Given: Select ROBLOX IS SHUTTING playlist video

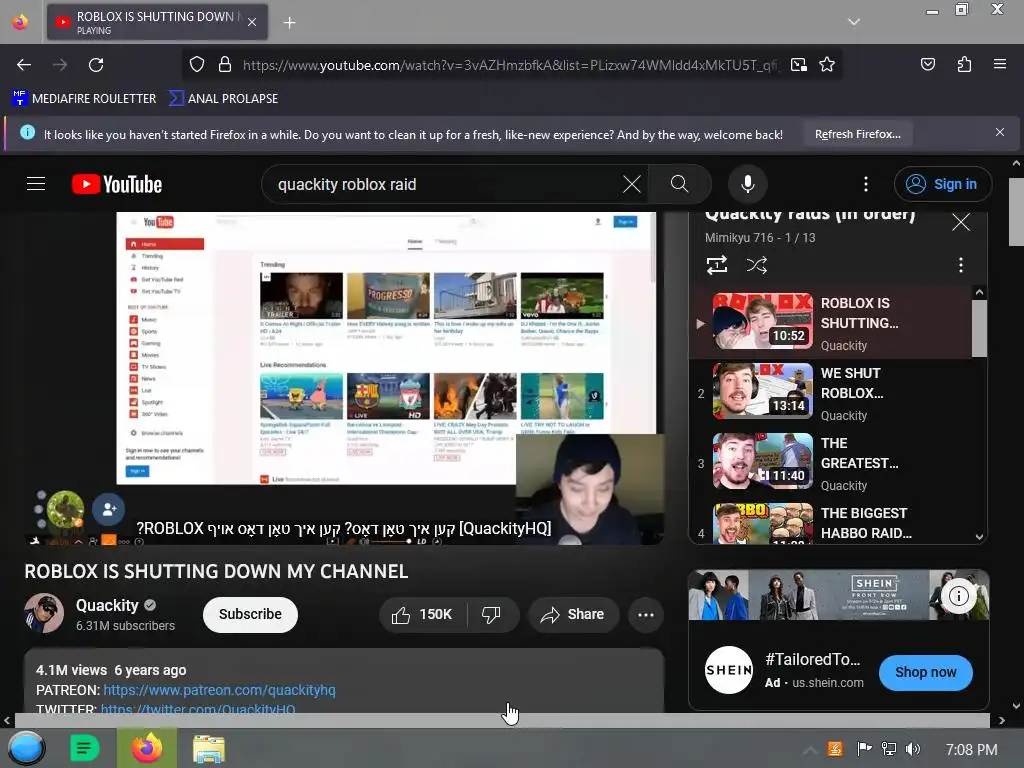Looking at the screenshot, I should [831, 324].
